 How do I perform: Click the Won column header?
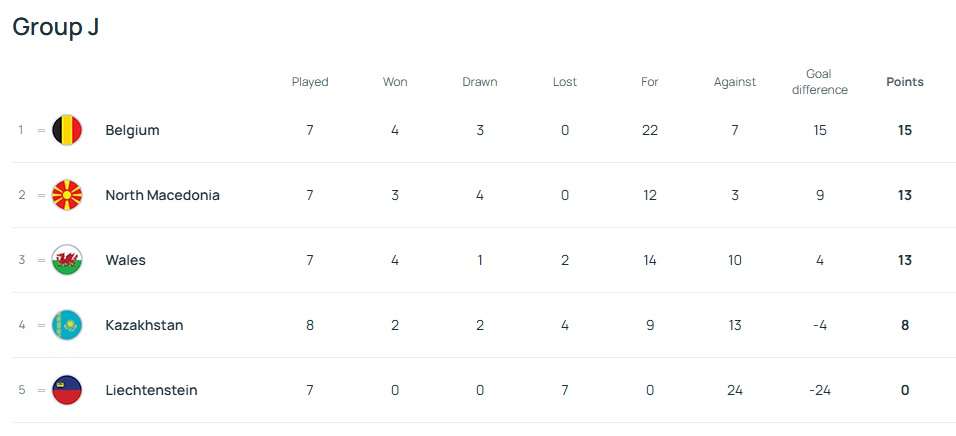(395, 82)
